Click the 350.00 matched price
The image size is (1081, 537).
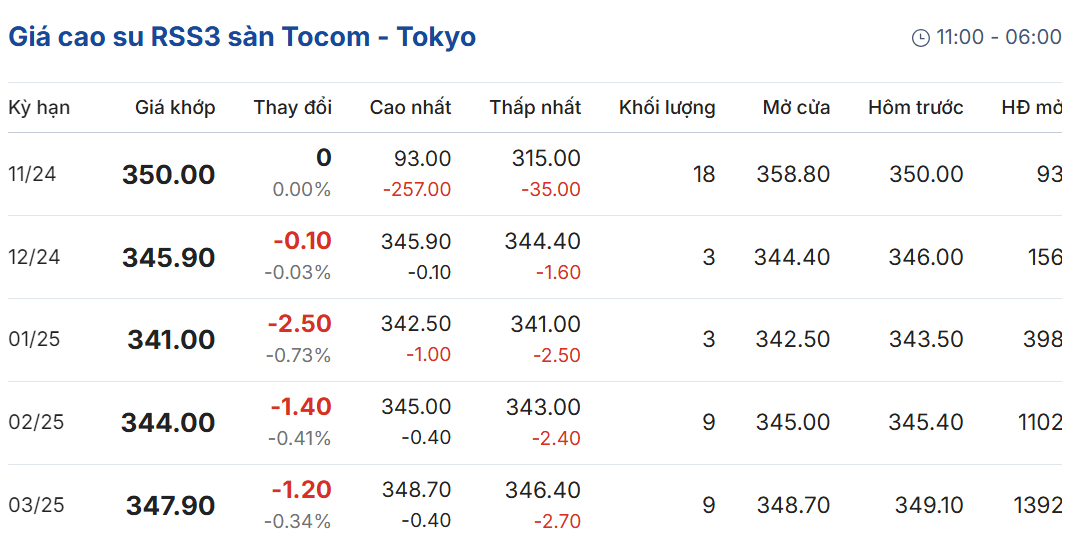click(x=169, y=175)
